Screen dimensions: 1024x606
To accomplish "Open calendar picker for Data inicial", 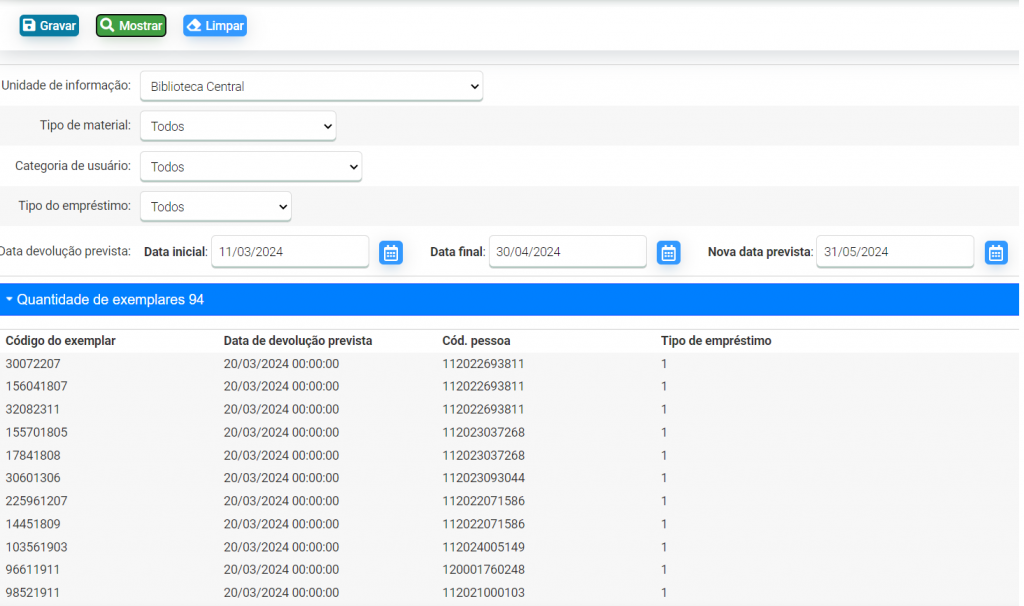I will point(391,253).
